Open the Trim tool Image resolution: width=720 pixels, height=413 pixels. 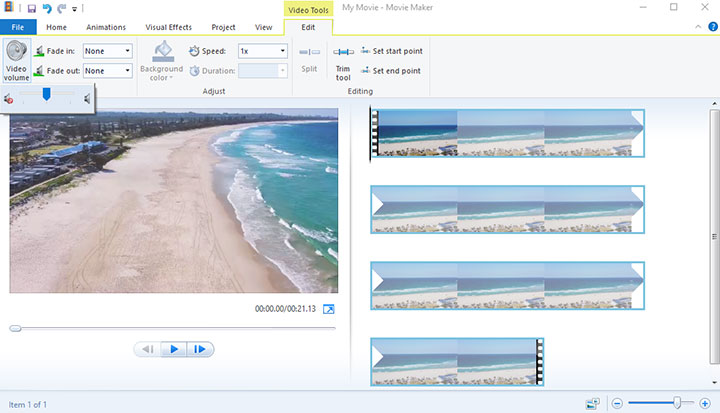point(343,60)
